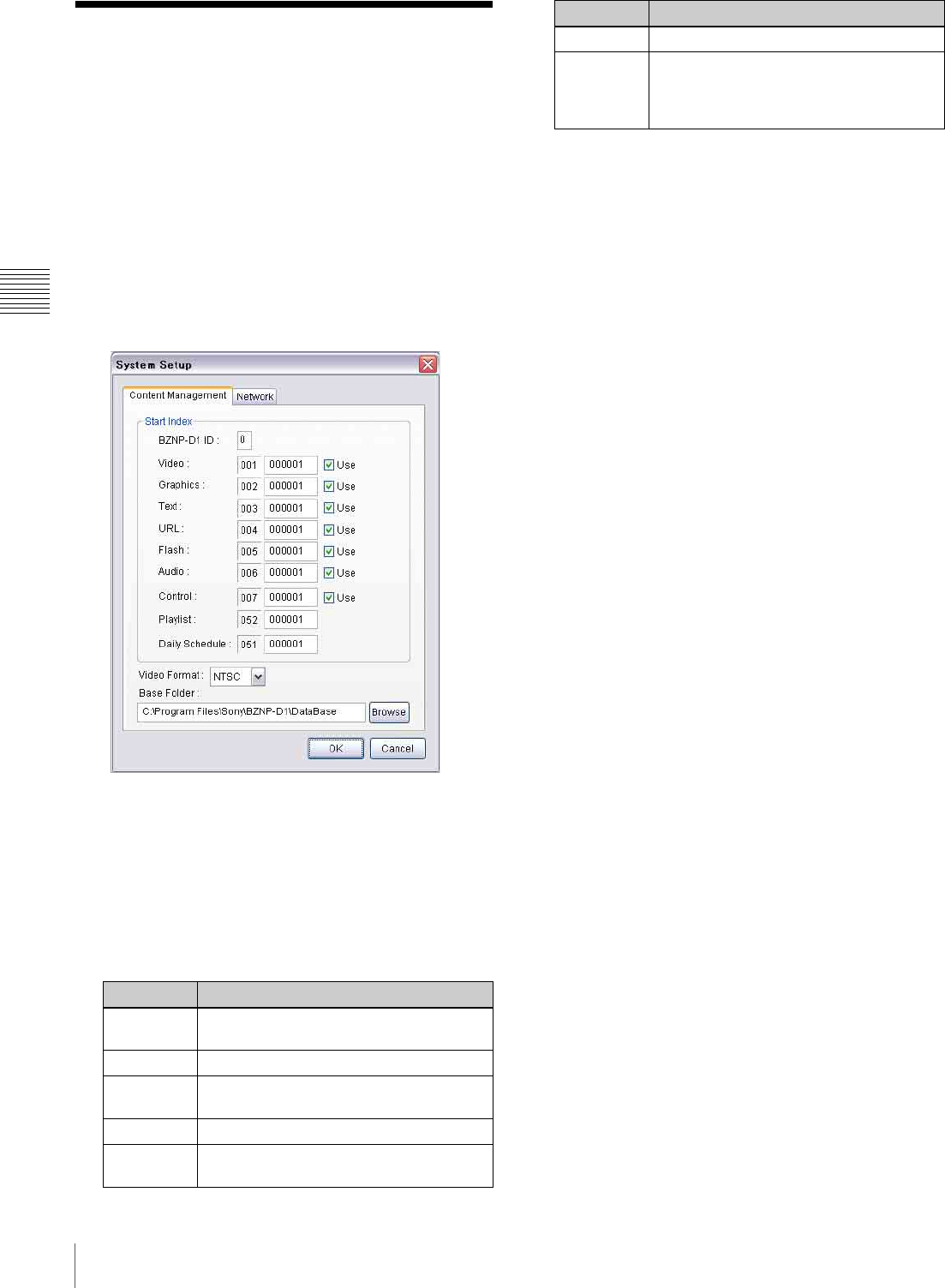This screenshot has height=1288, width=945.
Task: Click the Daily Schedule index field 051
Action: pyautogui.click(x=249, y=644)
